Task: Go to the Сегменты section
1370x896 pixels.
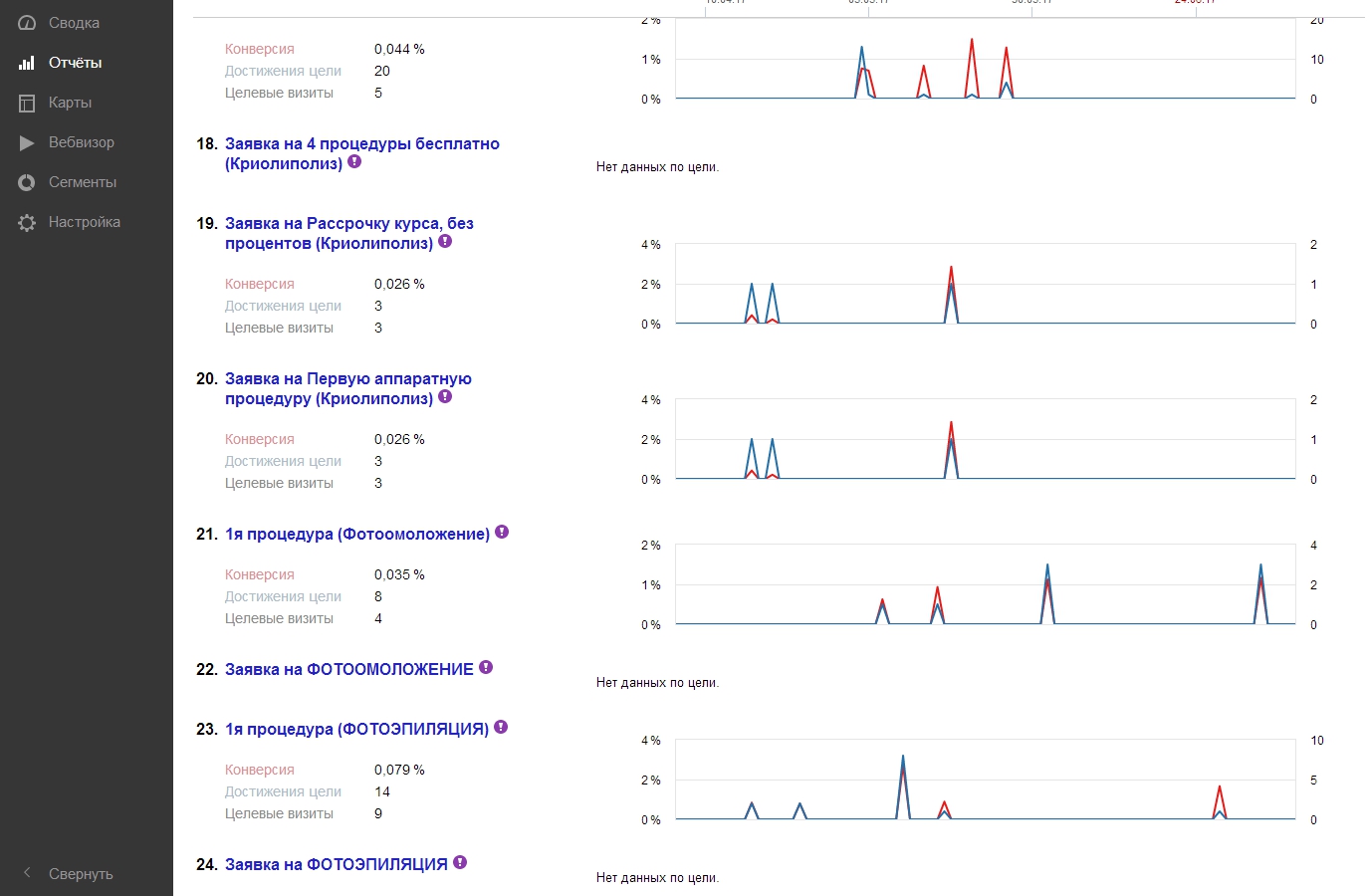Action: point(82,182)
